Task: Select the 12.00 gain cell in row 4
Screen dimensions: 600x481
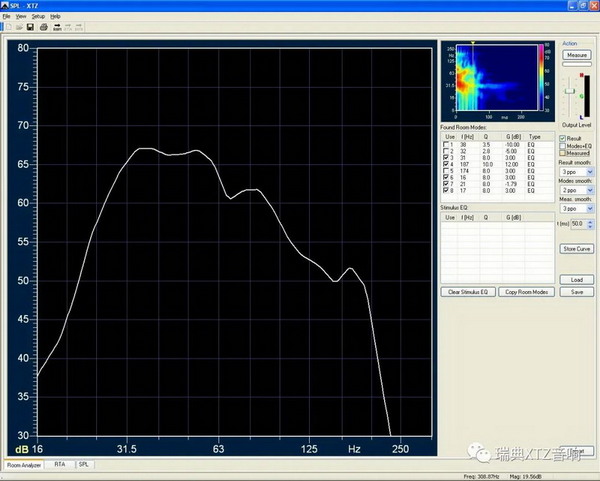Action: point(512,164)
